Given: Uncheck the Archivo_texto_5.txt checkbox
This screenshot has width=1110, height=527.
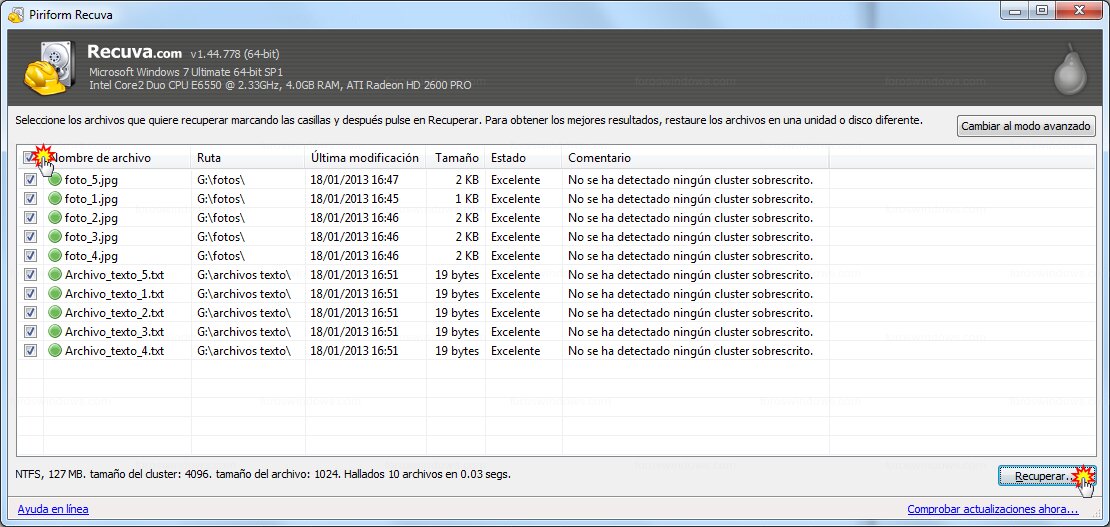Looking at the screenshot, I should 30,275.
